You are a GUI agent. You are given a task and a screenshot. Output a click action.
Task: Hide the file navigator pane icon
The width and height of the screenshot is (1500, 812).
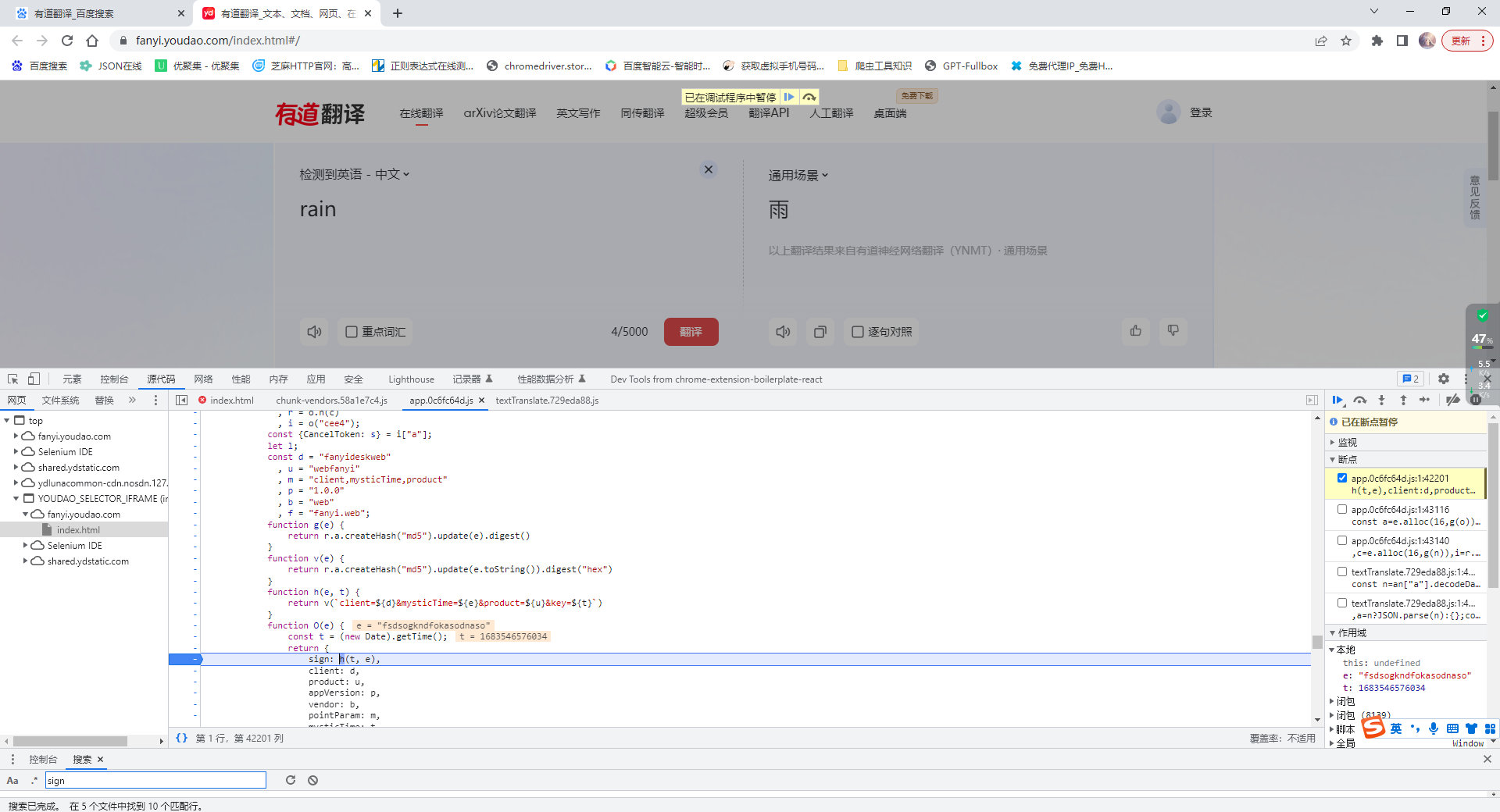coord(181,401)
